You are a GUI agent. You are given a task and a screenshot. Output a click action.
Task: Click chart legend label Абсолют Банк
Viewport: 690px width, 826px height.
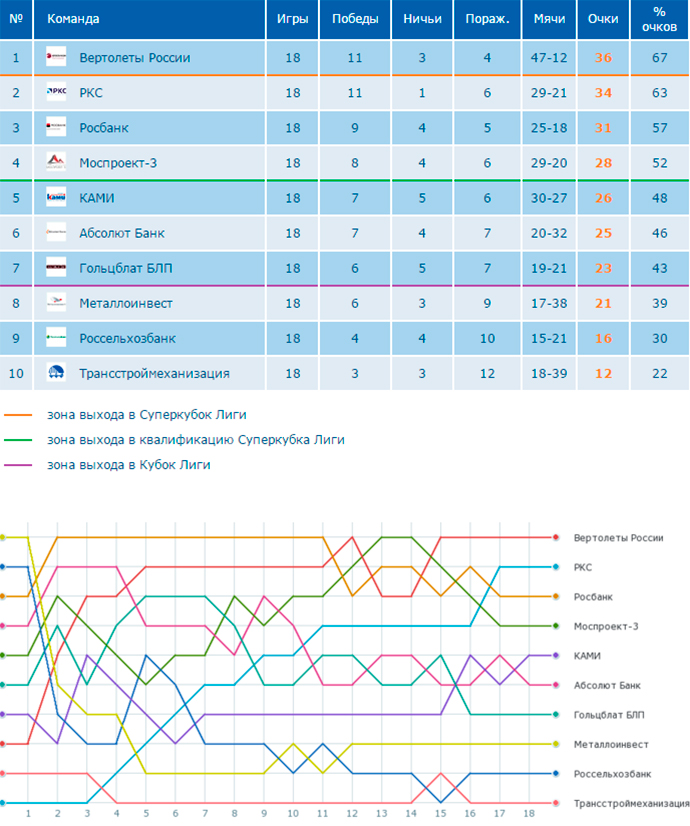click(x=607, y=685)
